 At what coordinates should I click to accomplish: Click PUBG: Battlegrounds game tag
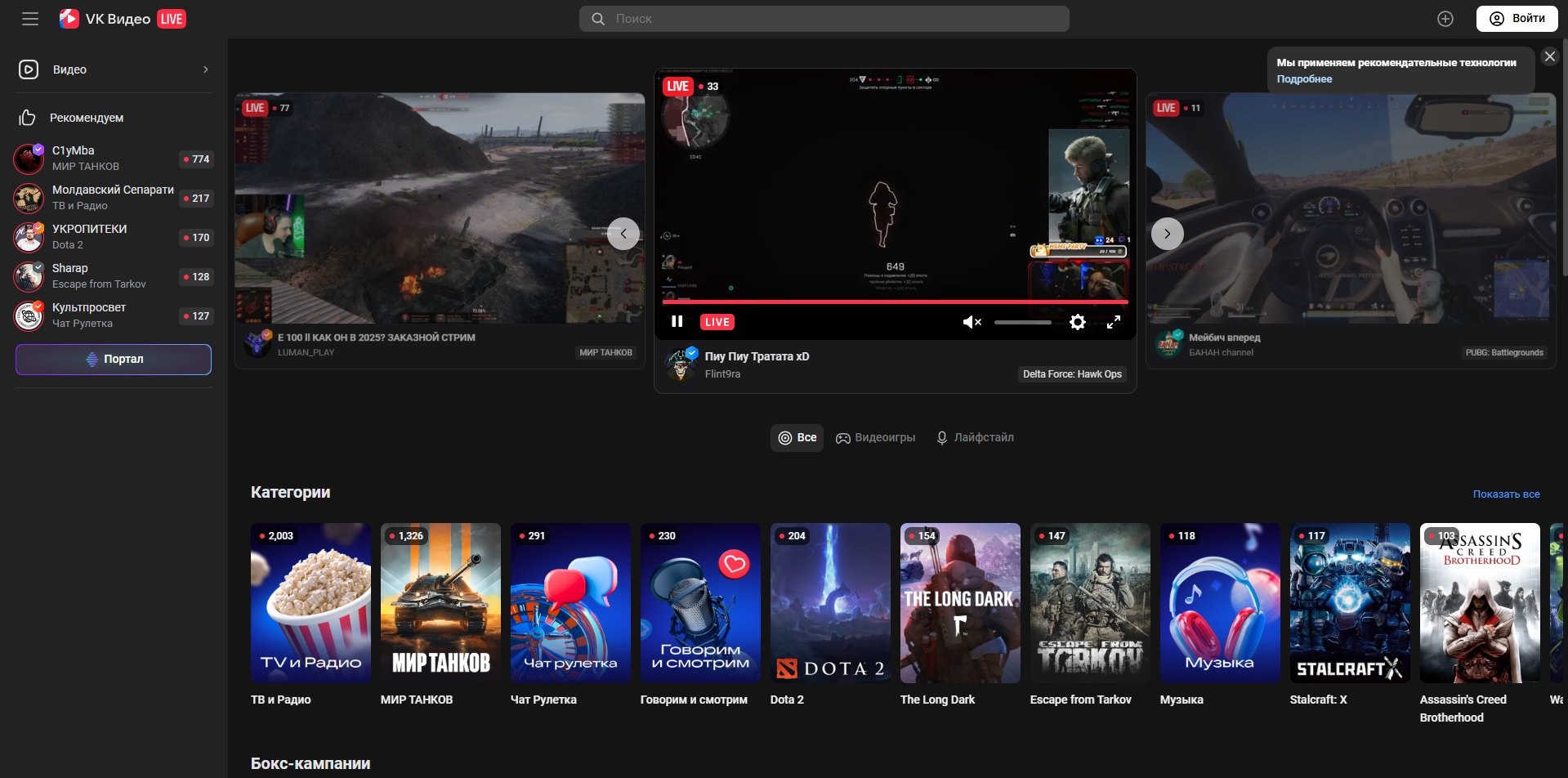[x=1504, y=353]
